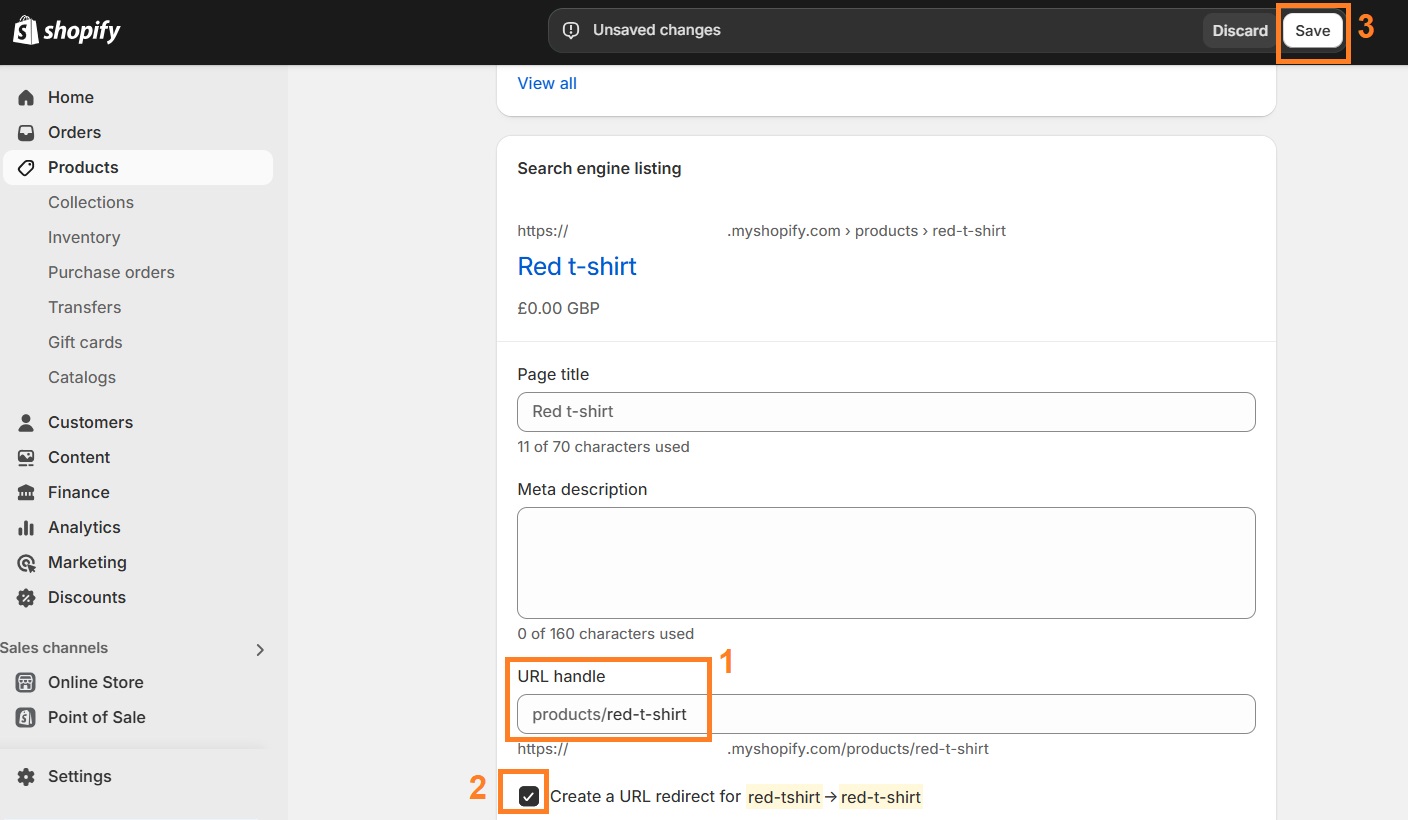Click the full URL under URL handle field

[x=753, y=749]
